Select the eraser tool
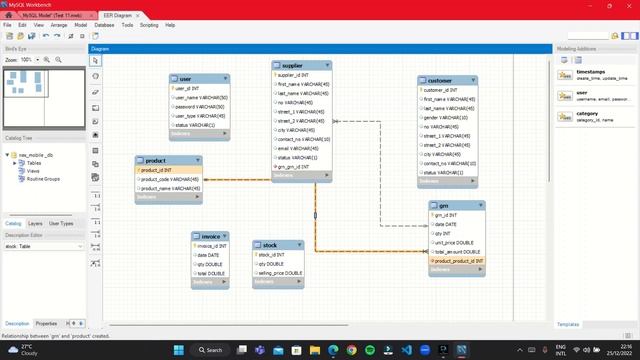This screenshot has width=640, height=360. (96, 92)
